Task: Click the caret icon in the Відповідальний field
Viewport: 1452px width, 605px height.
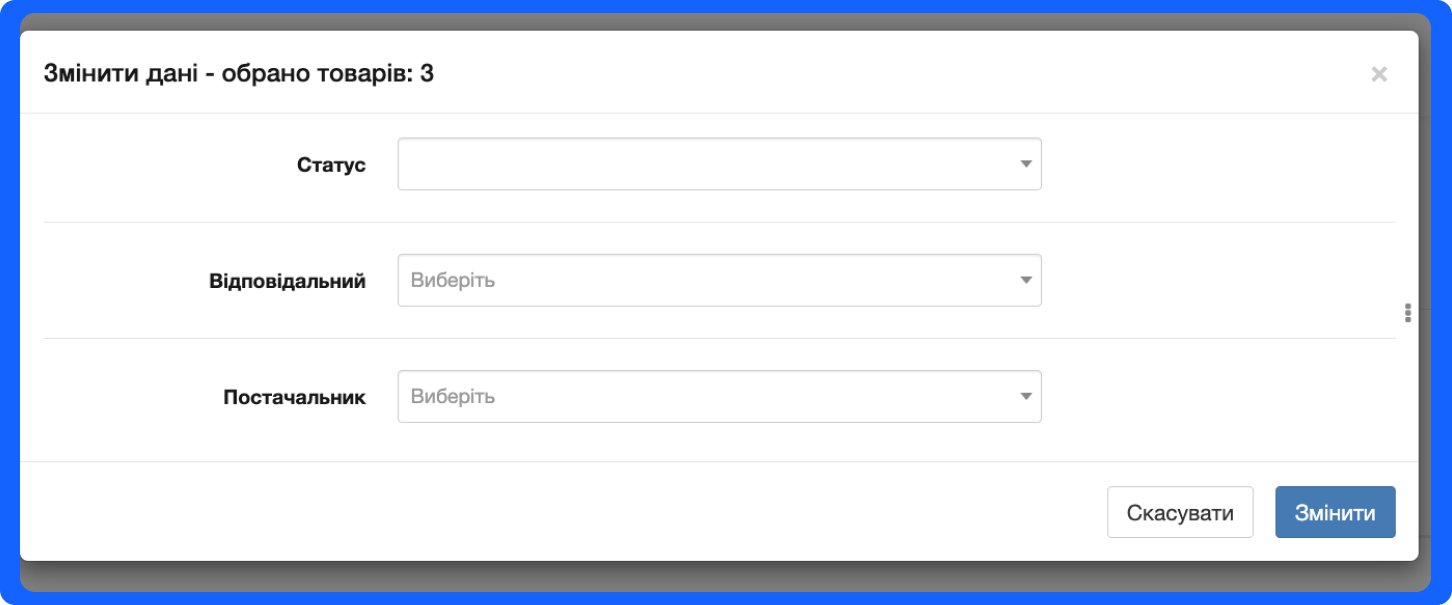Action: (x=1025, y=280)
